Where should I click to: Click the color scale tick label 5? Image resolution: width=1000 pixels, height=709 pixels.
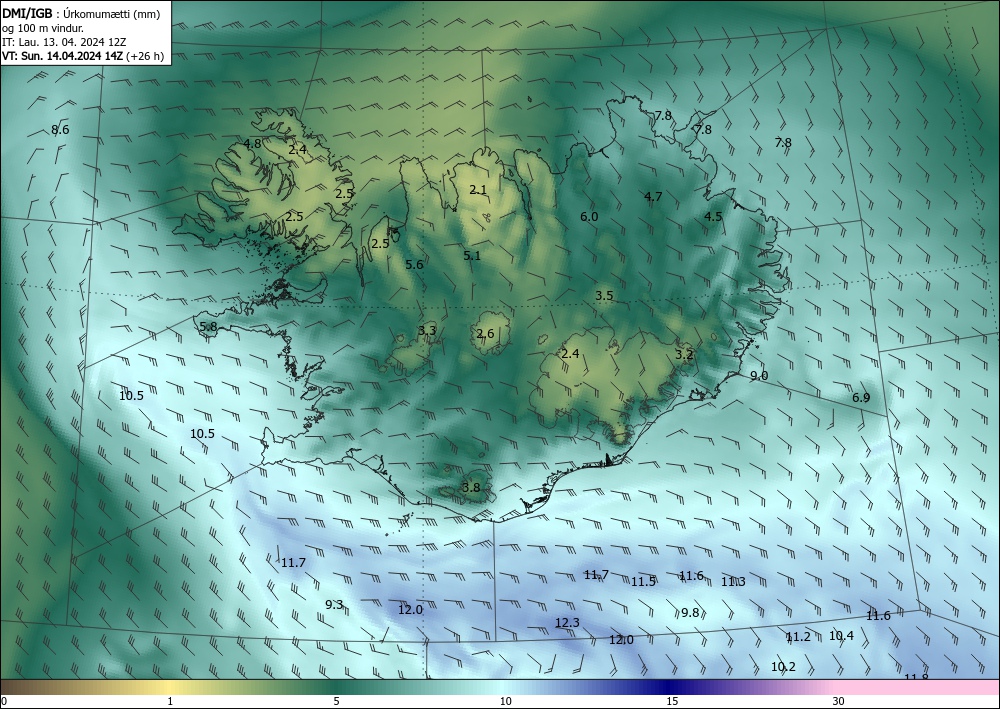(336, 702)
